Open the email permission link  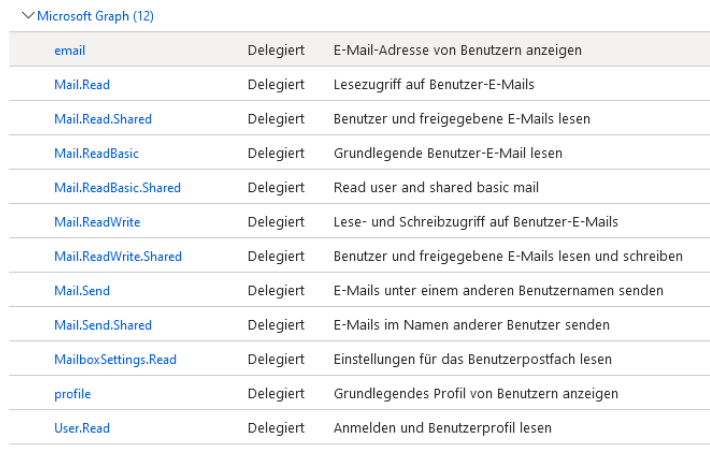[x=70, y=50]
